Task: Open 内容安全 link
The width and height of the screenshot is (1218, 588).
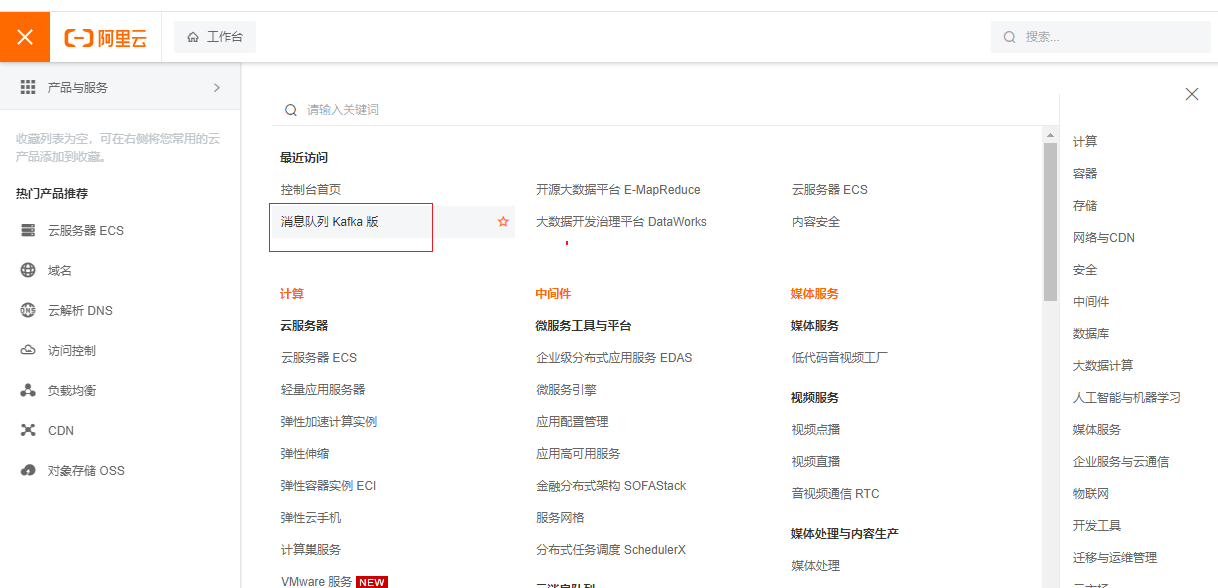Action: click(816, 222)
